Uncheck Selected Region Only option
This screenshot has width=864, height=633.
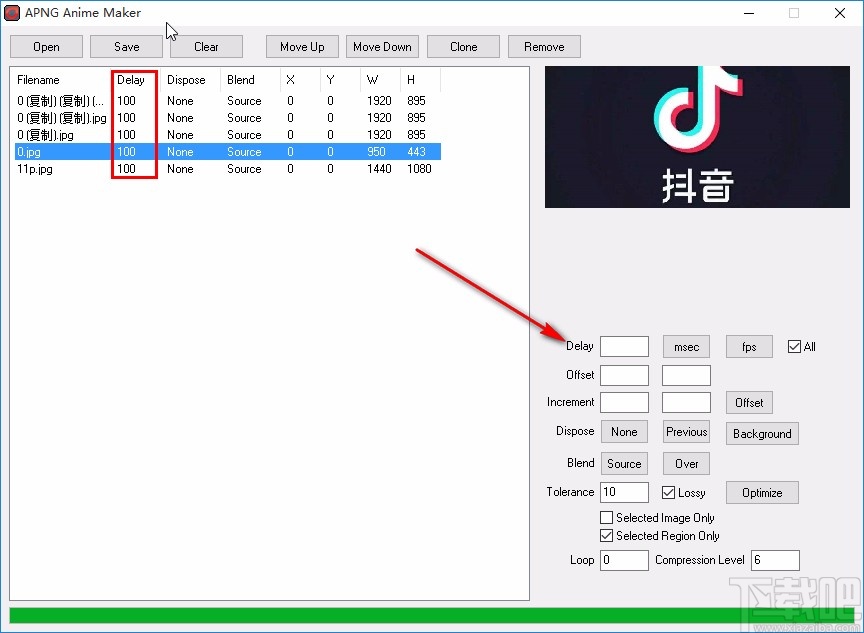pyautogui.click(x=606, y=536)
